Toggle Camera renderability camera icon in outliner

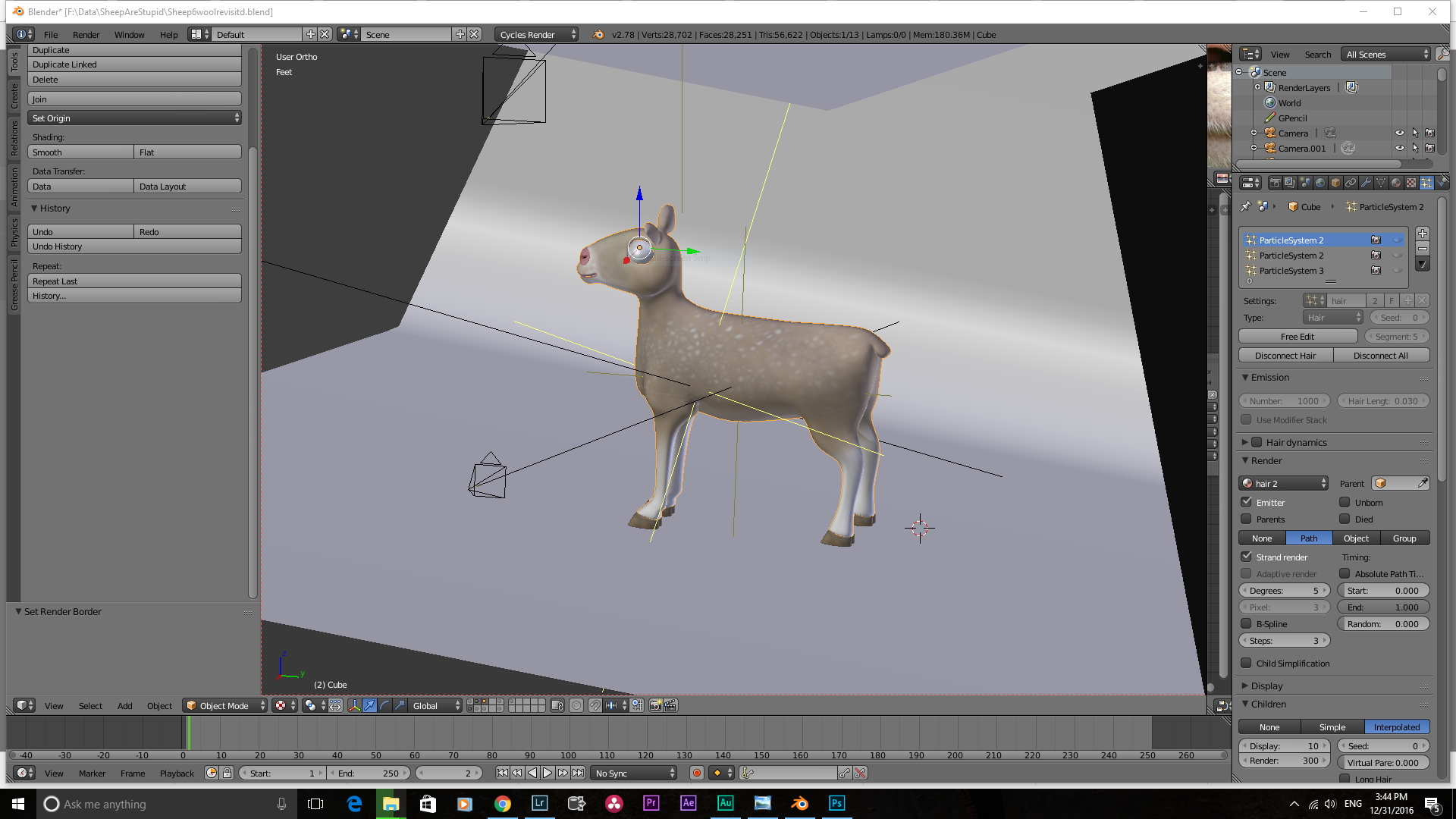click(1429, 133)
